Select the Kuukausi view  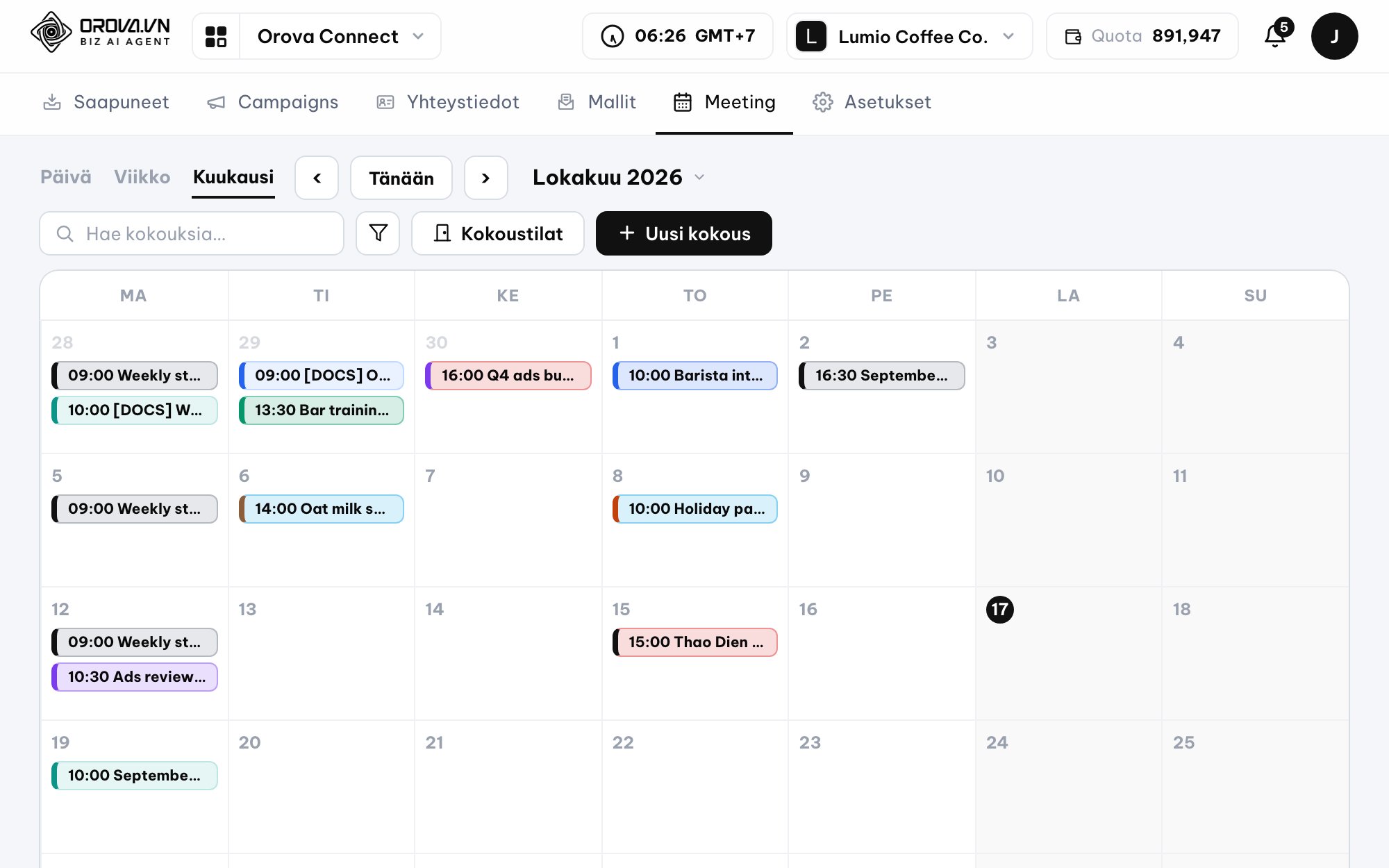[x=233, y=177]
